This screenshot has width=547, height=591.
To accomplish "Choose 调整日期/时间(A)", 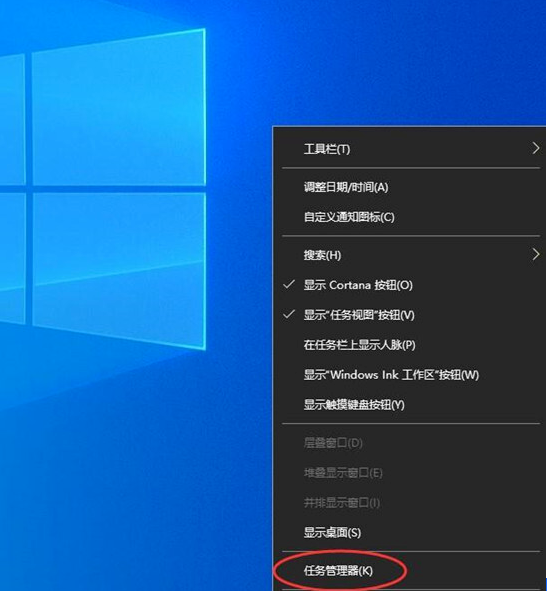I will (410, 187).
